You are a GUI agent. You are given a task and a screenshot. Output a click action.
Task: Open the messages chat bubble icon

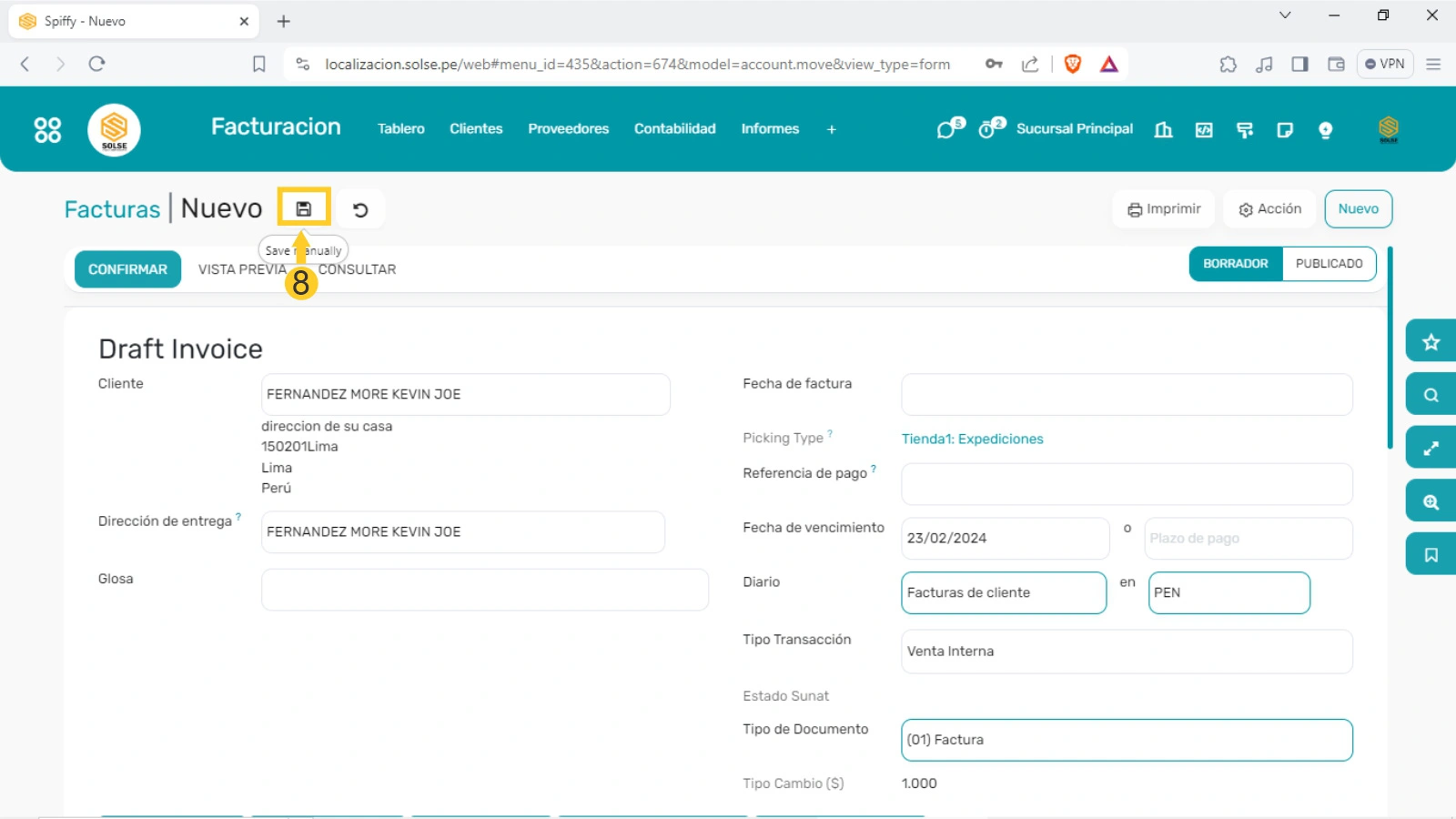[x=947, y=129]
